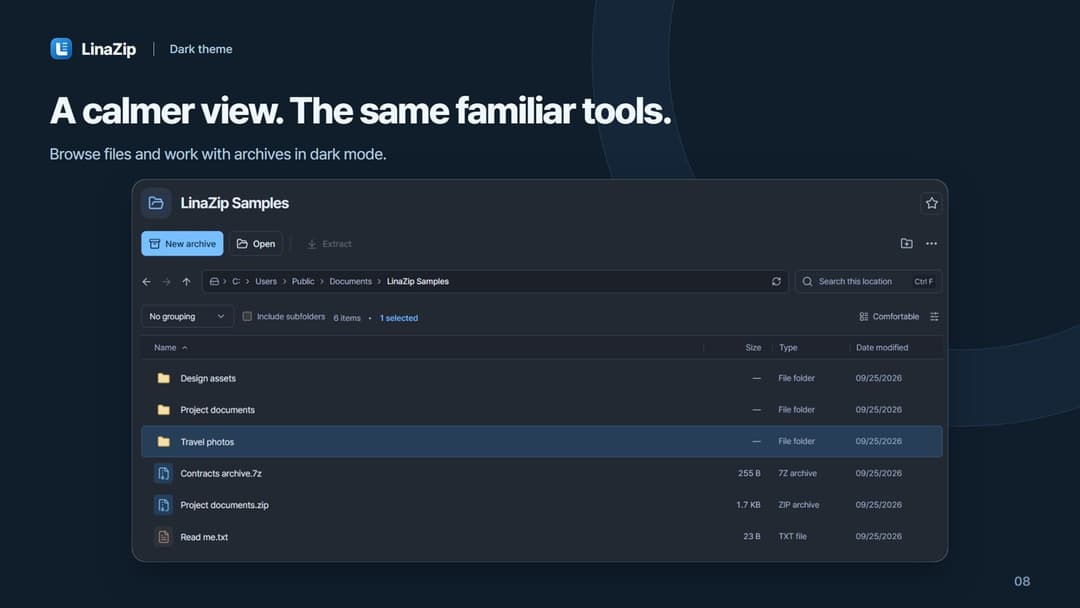Create a new archive
This screenshot has height=608, width=1080.
click(x=183, y=244)
